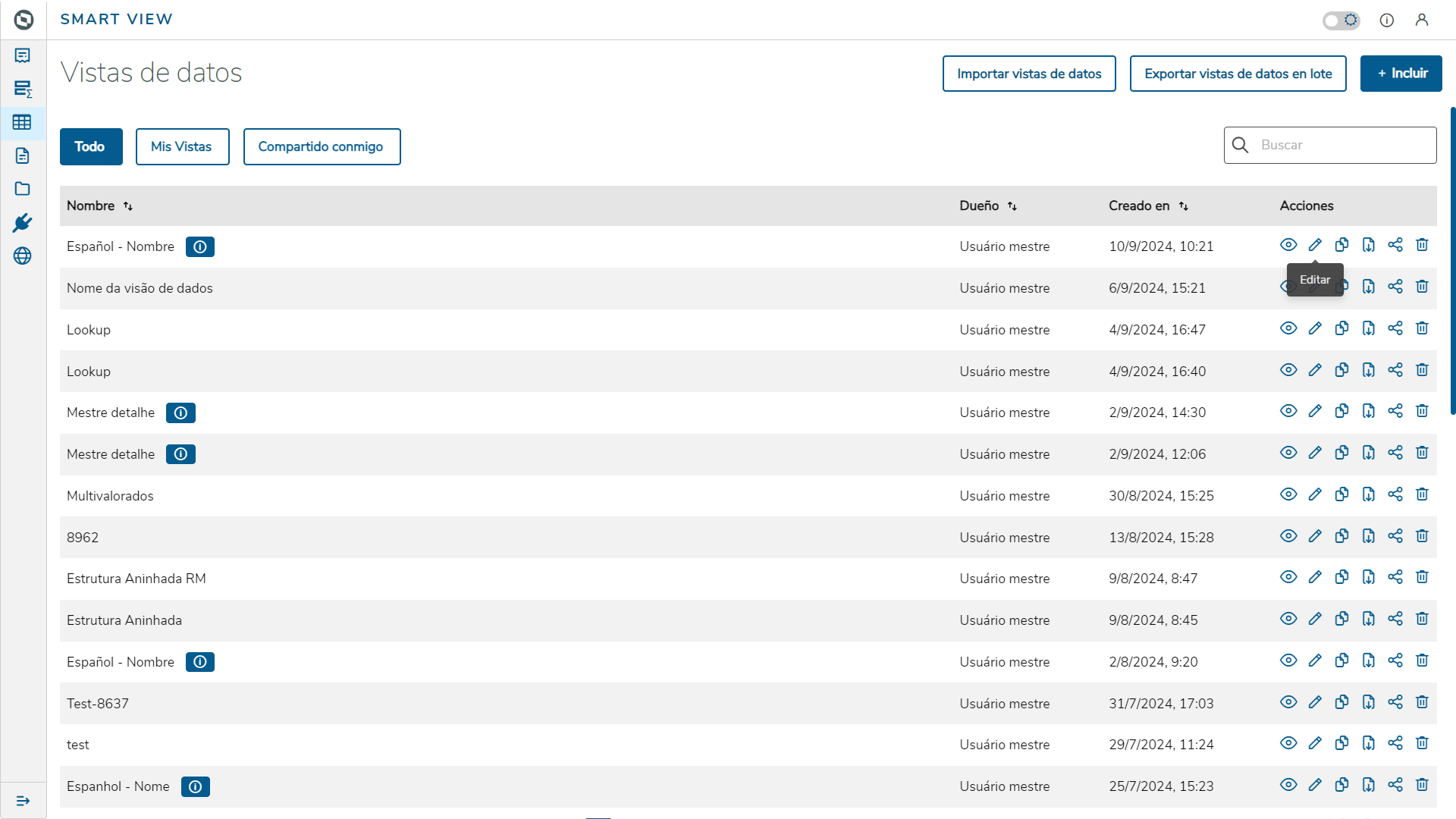The height and width of the screenshot is (819, 1456).
Task: Switch to the Mis Vistas tab
Action: click(x=182, y=146)
